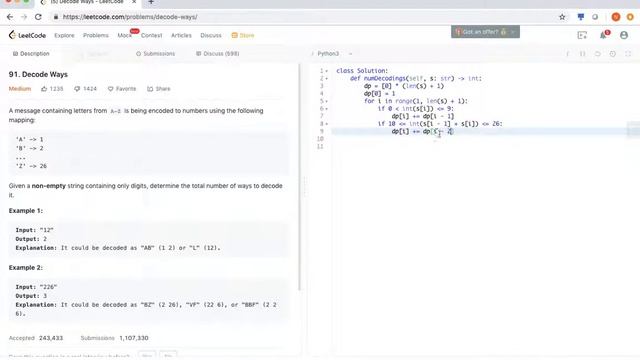Fold line 8 if statement arrow
Image resolution: width=640 pixels, height=360 pixels.
[327, 124]
